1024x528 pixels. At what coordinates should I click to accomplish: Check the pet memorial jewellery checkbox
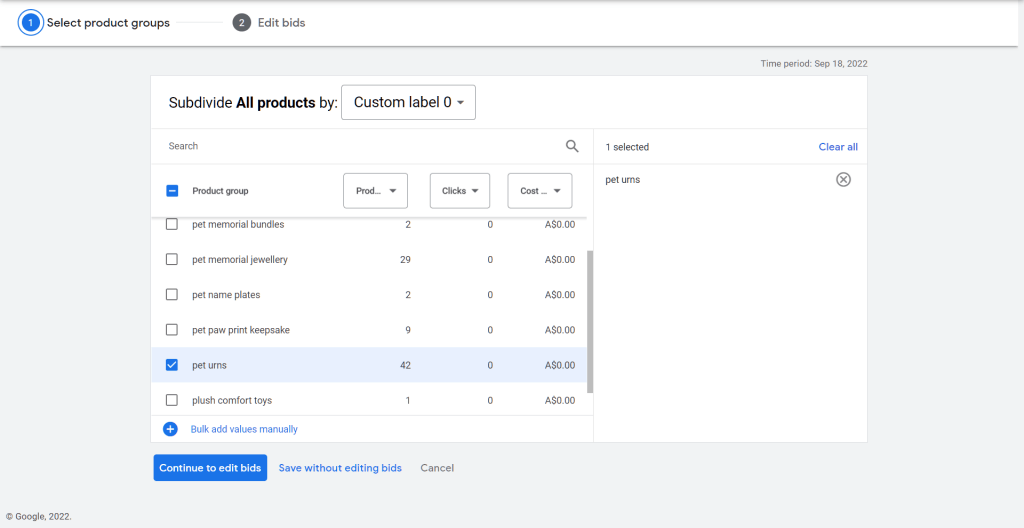[172, 260]
